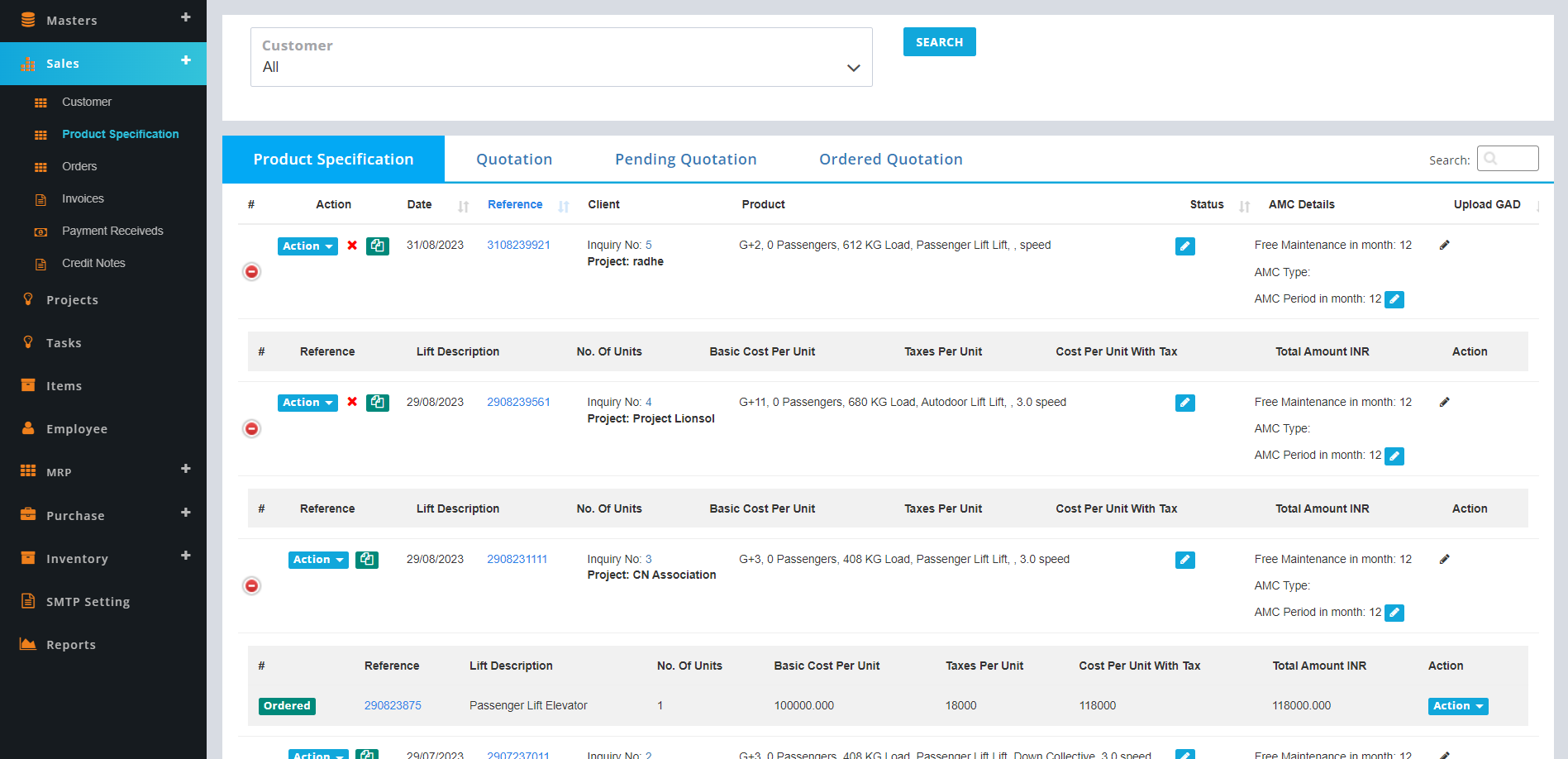Sort the table by Reference column

(x=564, y=207)
